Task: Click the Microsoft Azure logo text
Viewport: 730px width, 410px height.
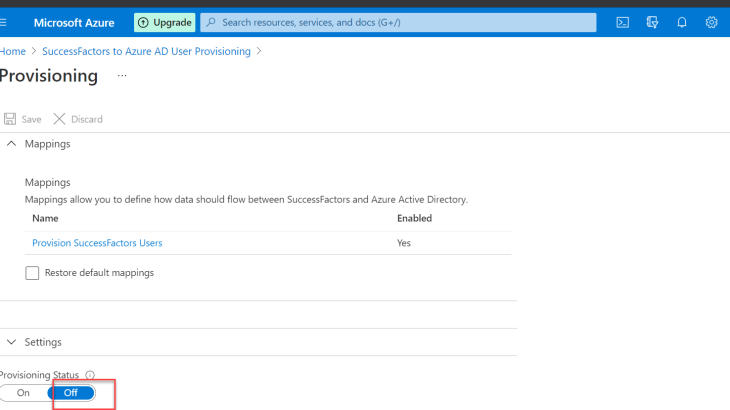Action: tap(74, 22)
